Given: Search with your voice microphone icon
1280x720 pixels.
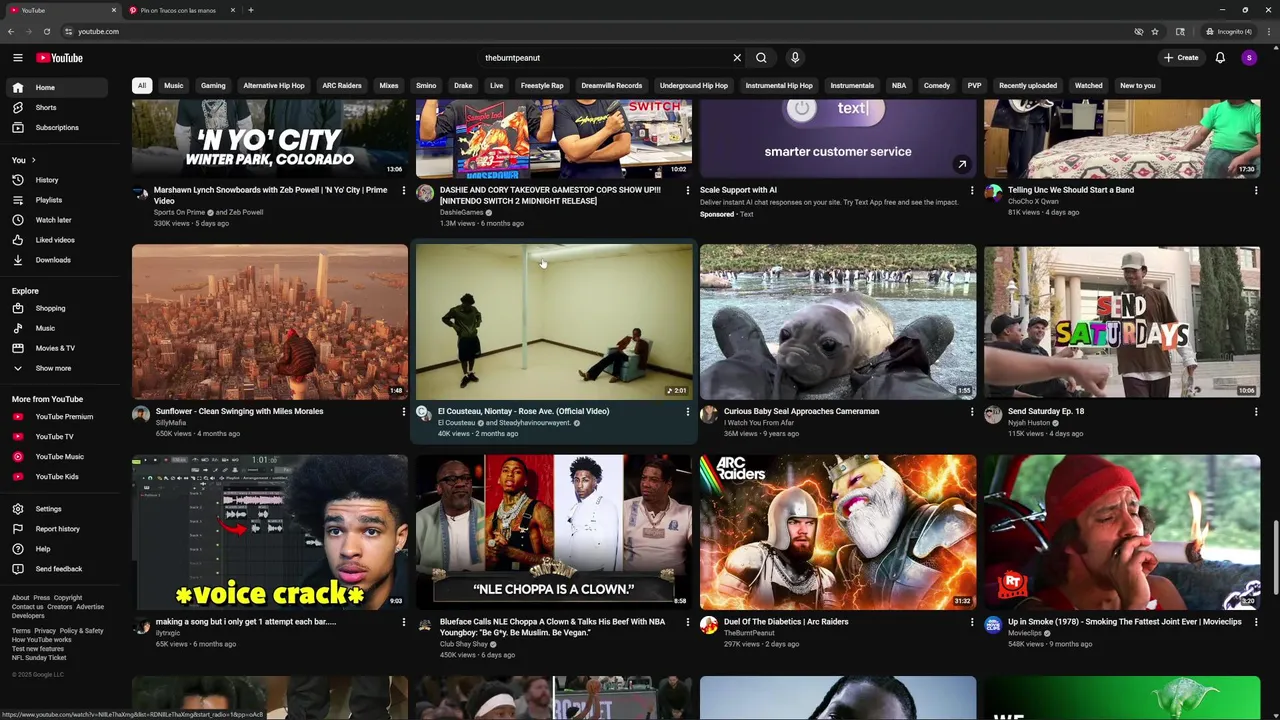Looking at the screenshot, I should [795, 58].
